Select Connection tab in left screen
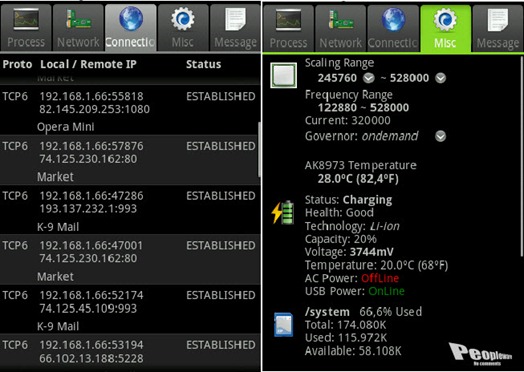 pyautogui.click(x=130, y=28)
